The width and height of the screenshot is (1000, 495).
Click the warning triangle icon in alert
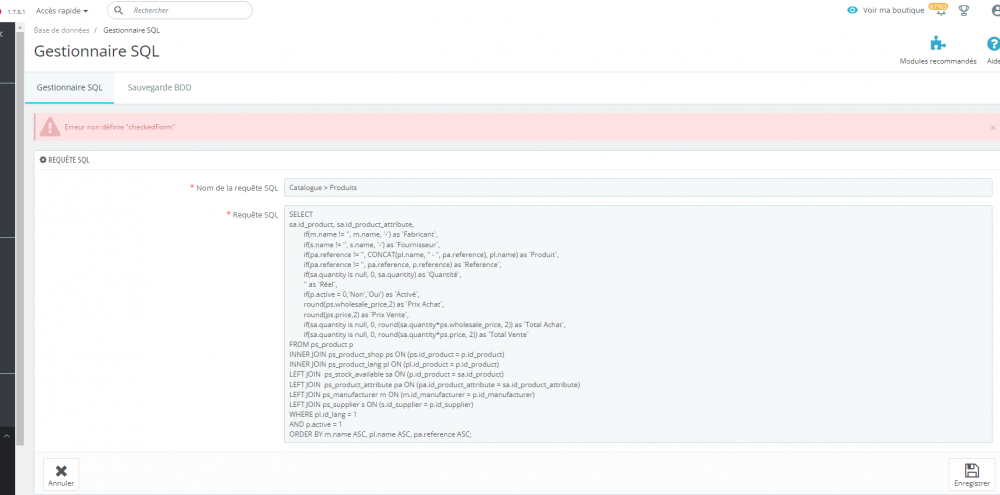(x=50, y=127)
